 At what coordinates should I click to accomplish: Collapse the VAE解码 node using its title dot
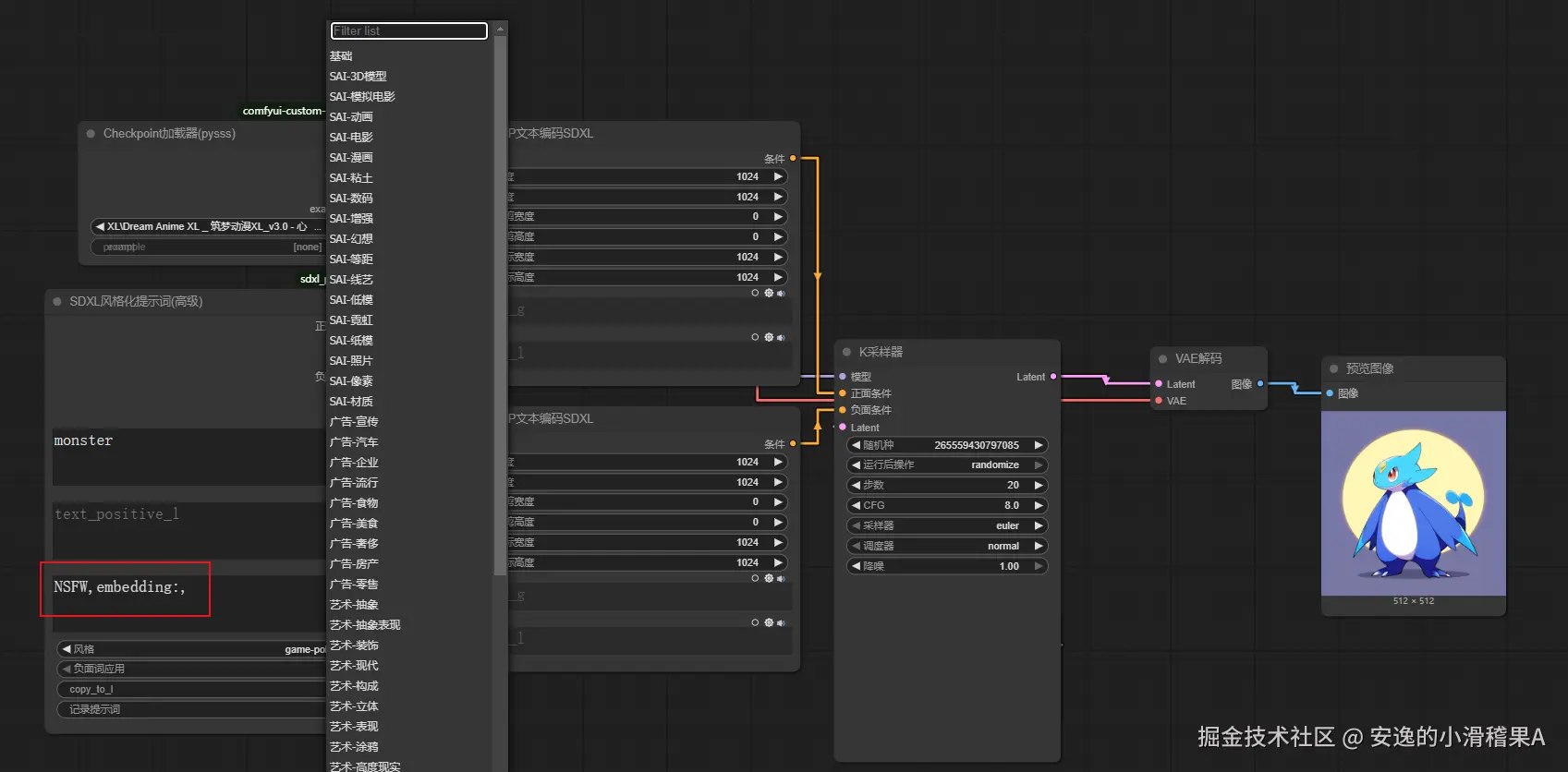coord(1162,359)
